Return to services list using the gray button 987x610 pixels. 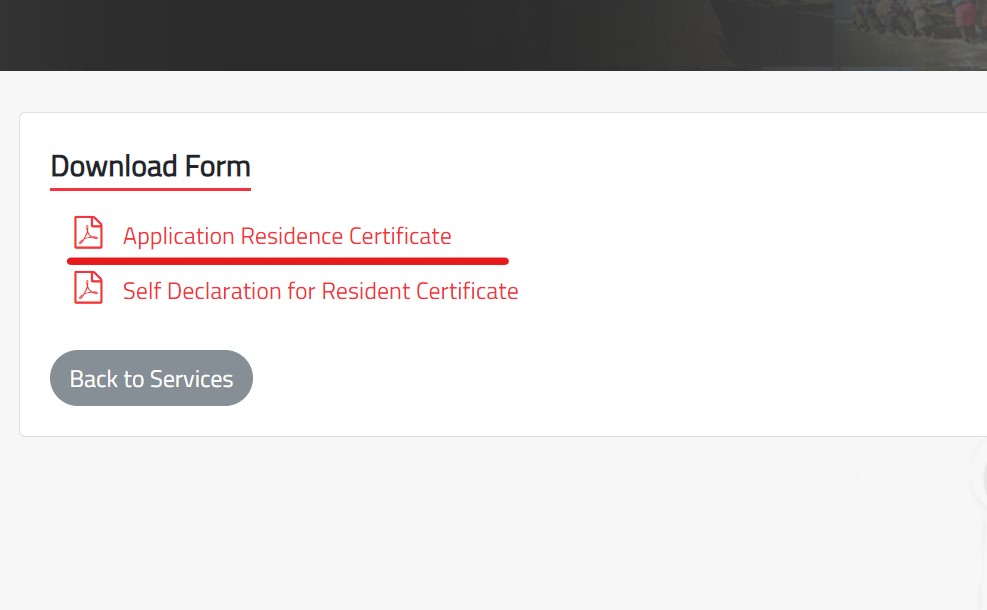(151, 378)
